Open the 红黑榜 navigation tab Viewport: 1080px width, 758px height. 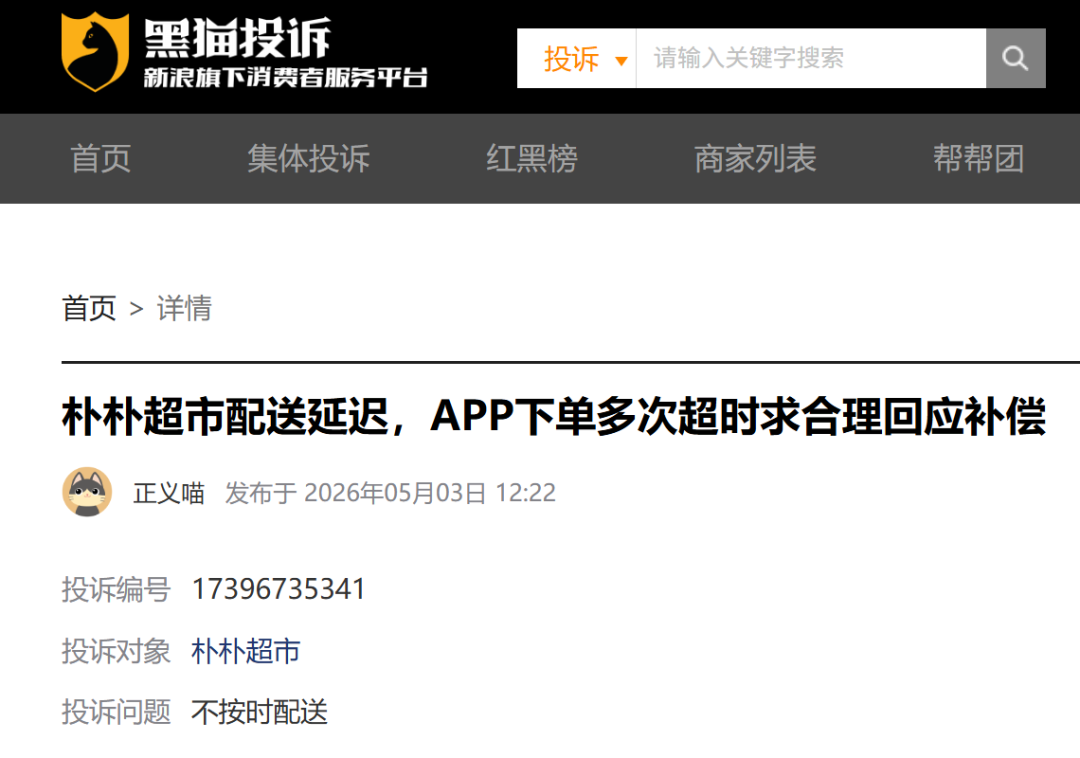(x=532, y=159)
